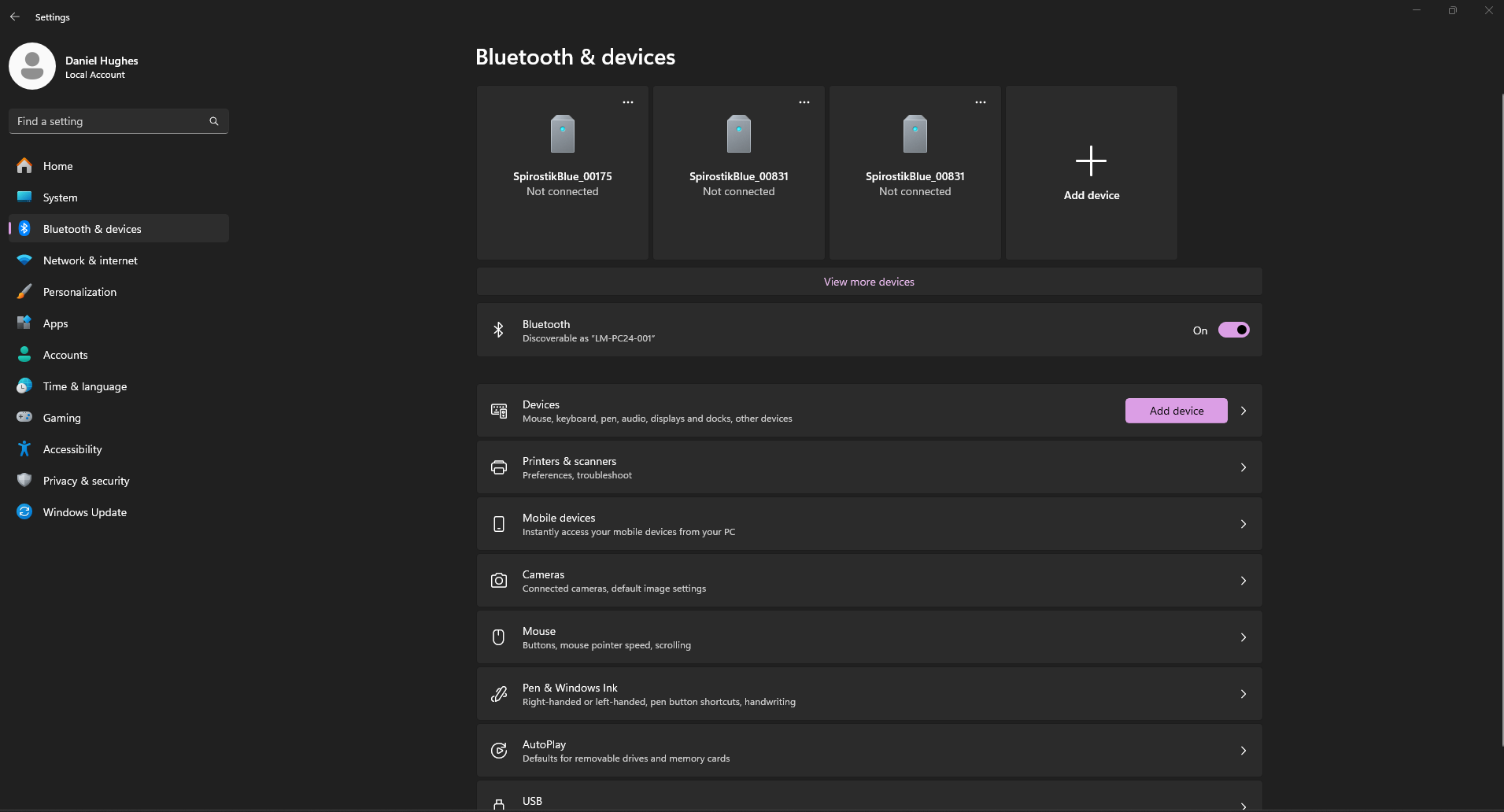
Task: Click the Bluetooth sidebar icon
Action: [x=24, y=228]
